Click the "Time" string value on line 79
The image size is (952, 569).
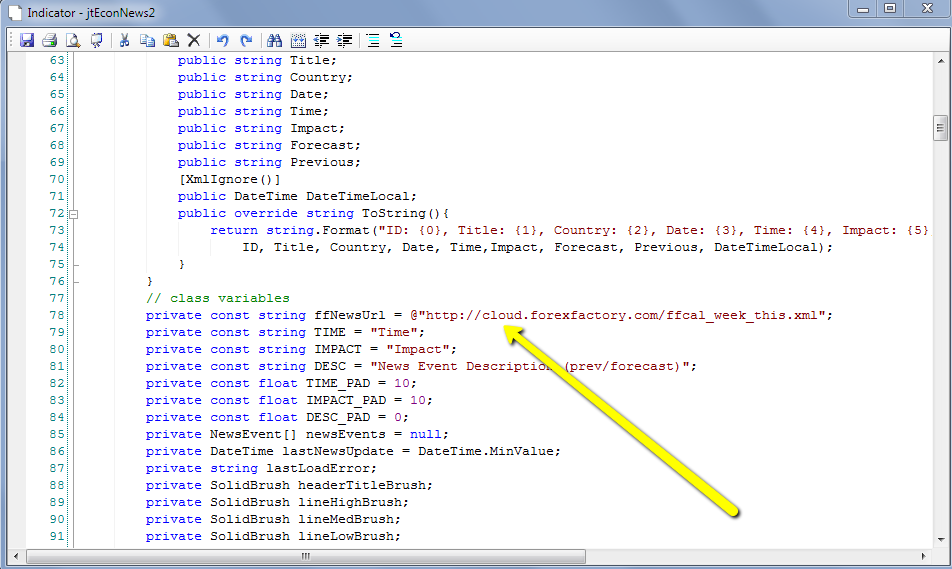coord(394,332)
